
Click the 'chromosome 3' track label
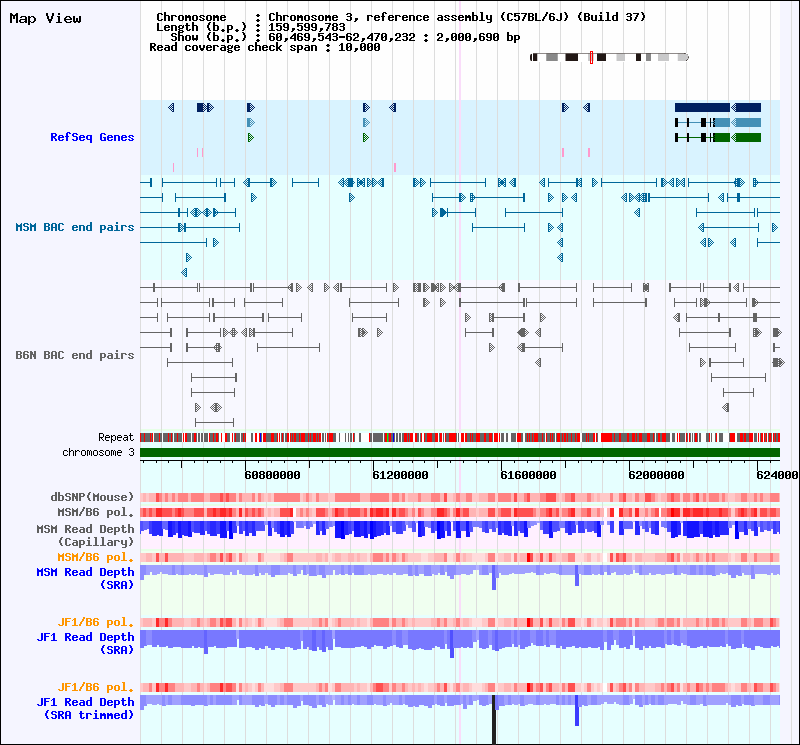point(98,453)
